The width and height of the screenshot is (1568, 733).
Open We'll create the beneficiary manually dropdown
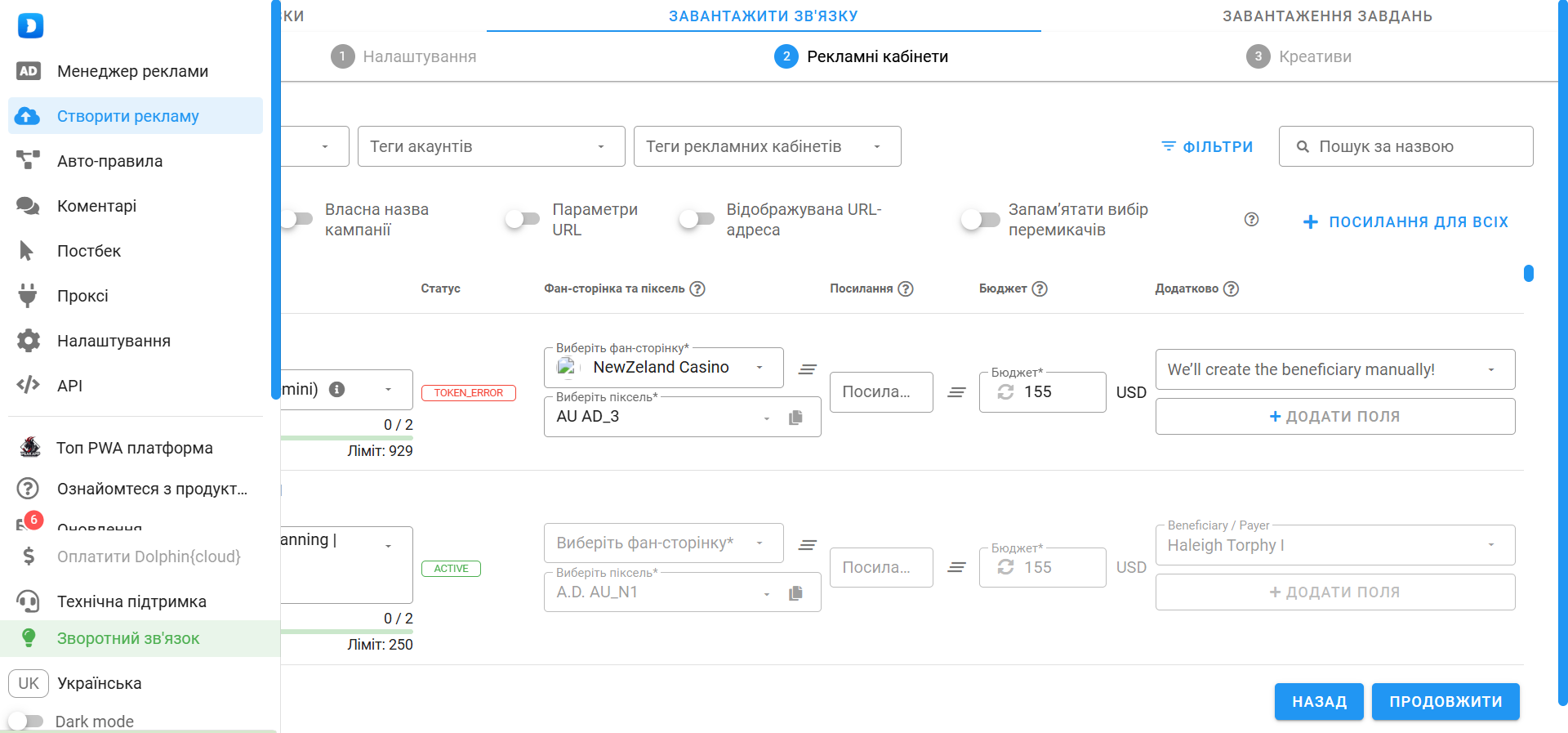pyautogui.click(x=1335, y=369)
